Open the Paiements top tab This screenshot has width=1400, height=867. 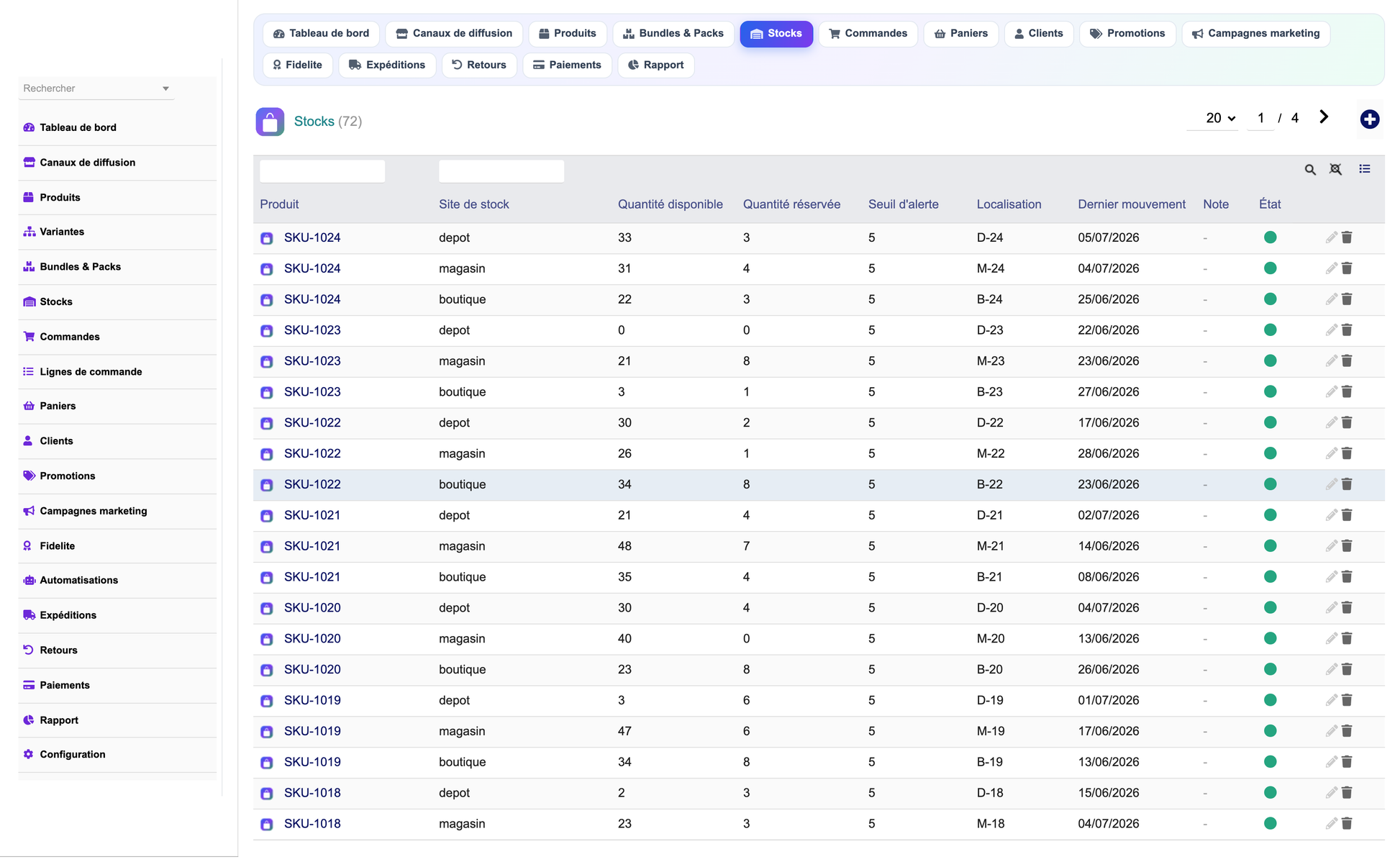coord(567,65)
